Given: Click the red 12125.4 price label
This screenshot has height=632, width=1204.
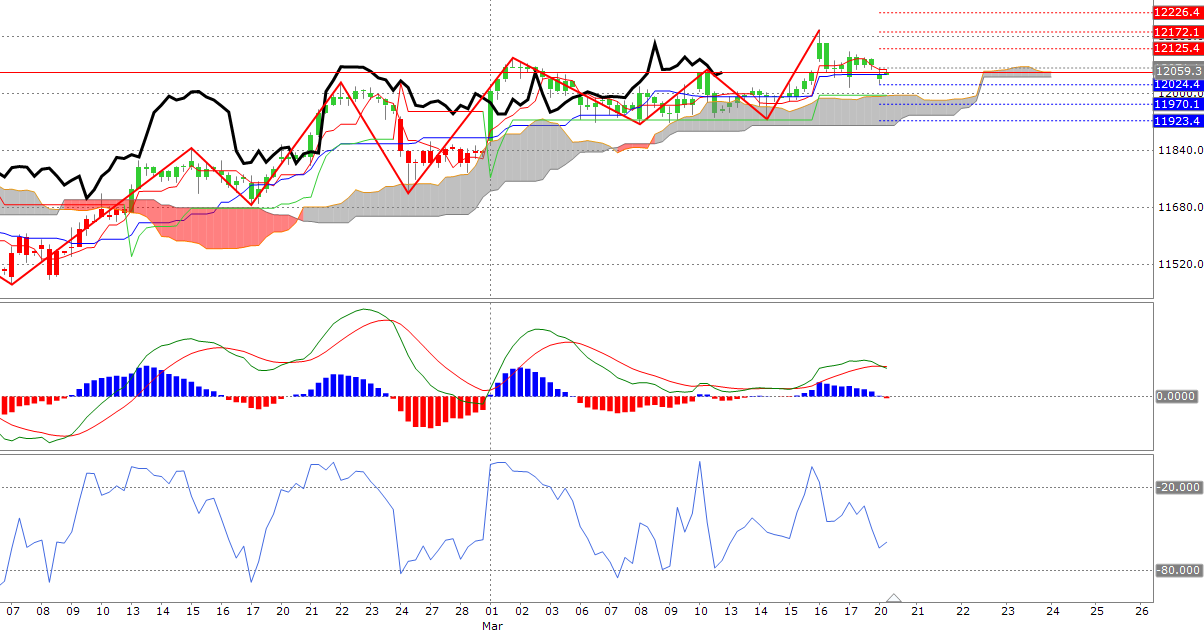Looking at the screenshot, I should [1177, 48].
